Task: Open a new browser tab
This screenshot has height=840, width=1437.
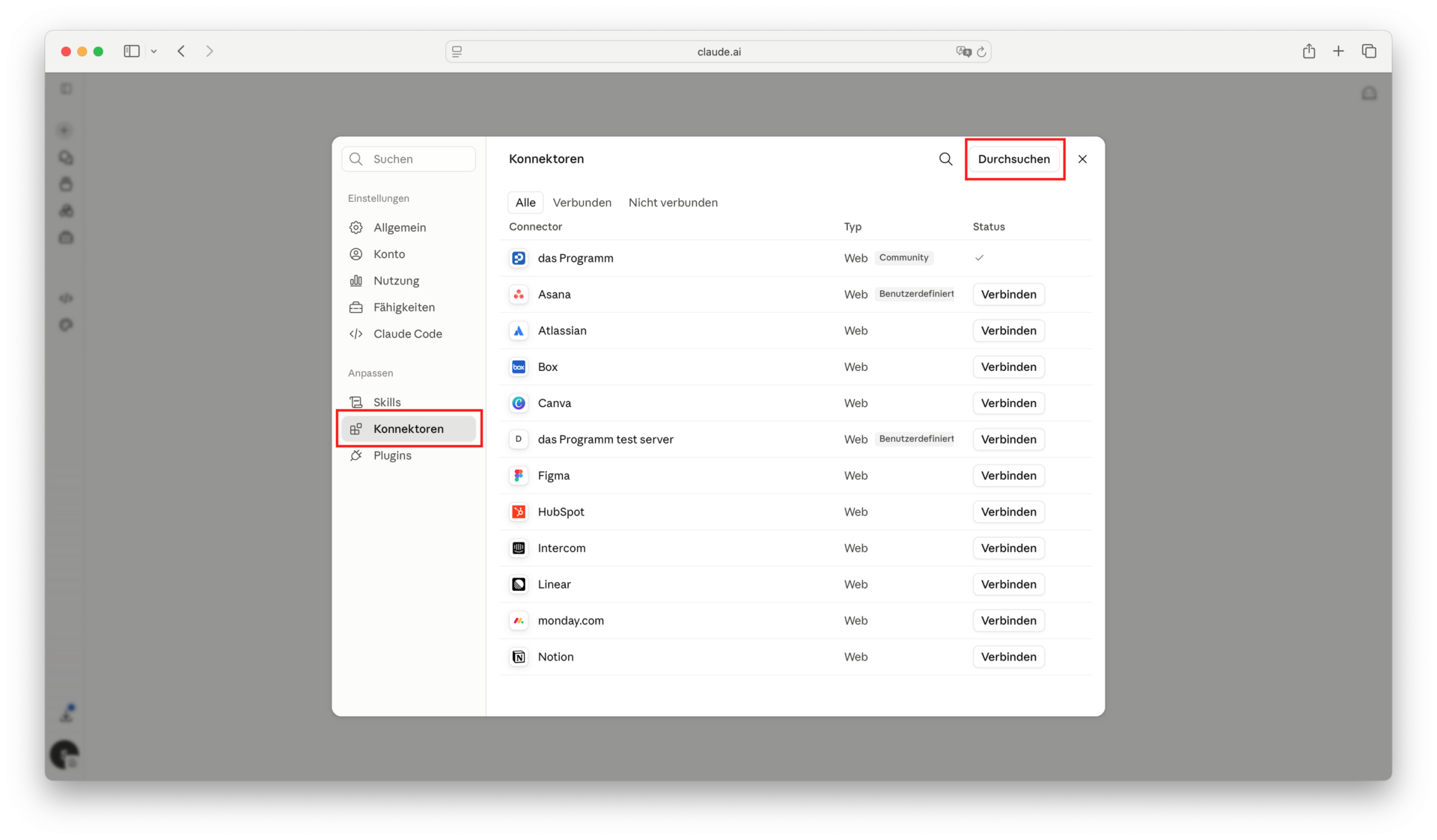Action: (1338, 51)
